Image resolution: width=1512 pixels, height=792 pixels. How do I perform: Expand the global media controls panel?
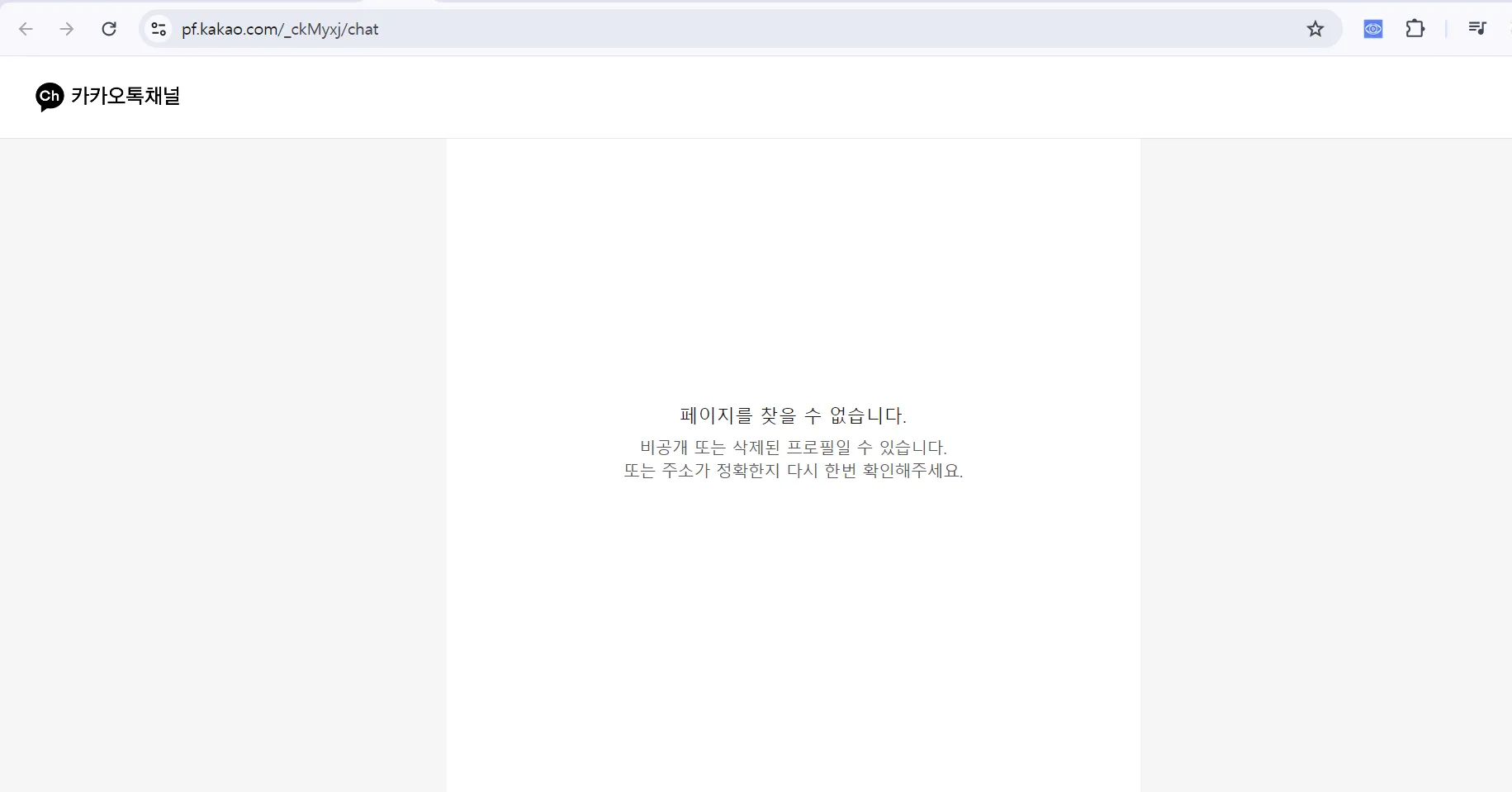1478,29
